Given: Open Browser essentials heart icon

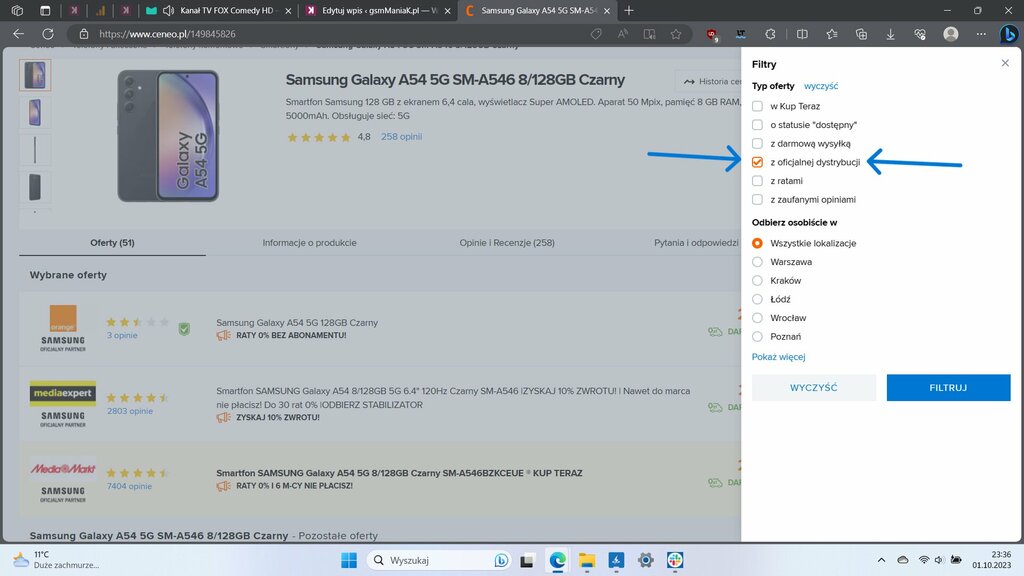Looking at the screenshot, I should [x=920, y=34].
